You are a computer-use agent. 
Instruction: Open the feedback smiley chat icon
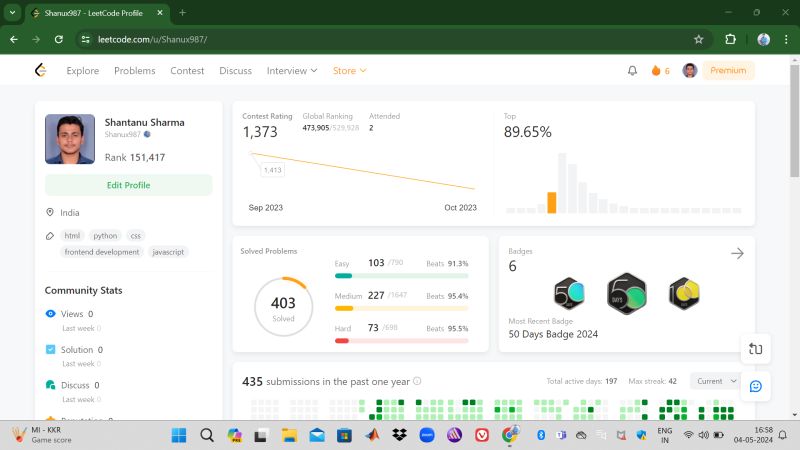[x=756, y=386]
